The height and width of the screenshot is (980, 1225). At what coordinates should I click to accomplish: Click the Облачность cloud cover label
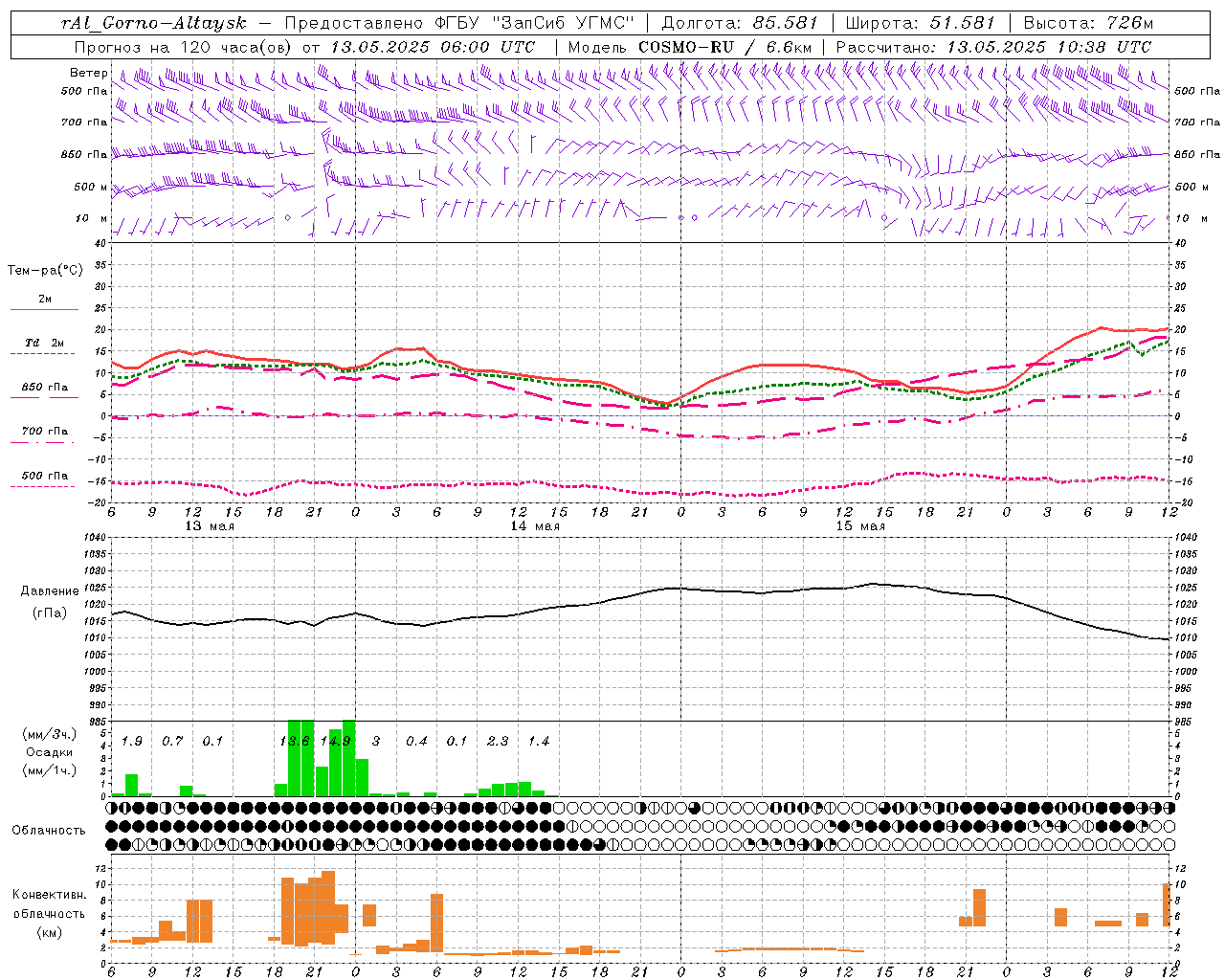click(x=49, y=830)
